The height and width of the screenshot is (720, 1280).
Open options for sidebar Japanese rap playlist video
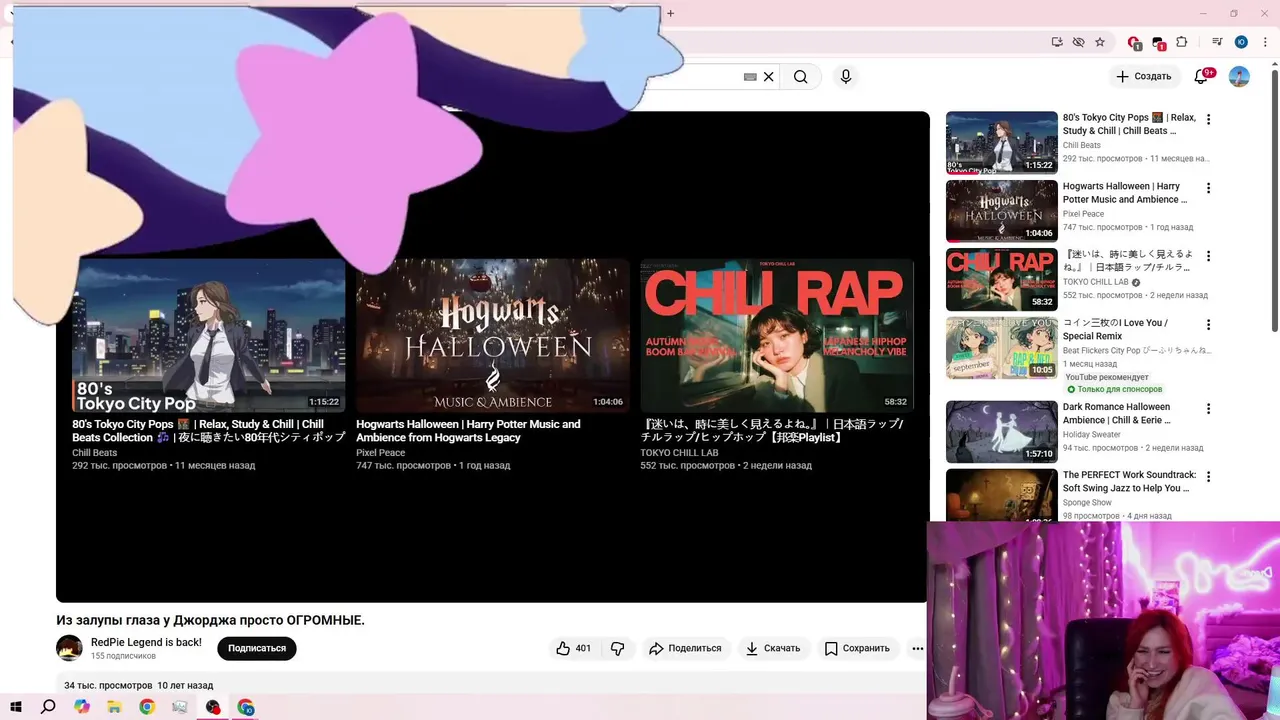click(1208, 256)
